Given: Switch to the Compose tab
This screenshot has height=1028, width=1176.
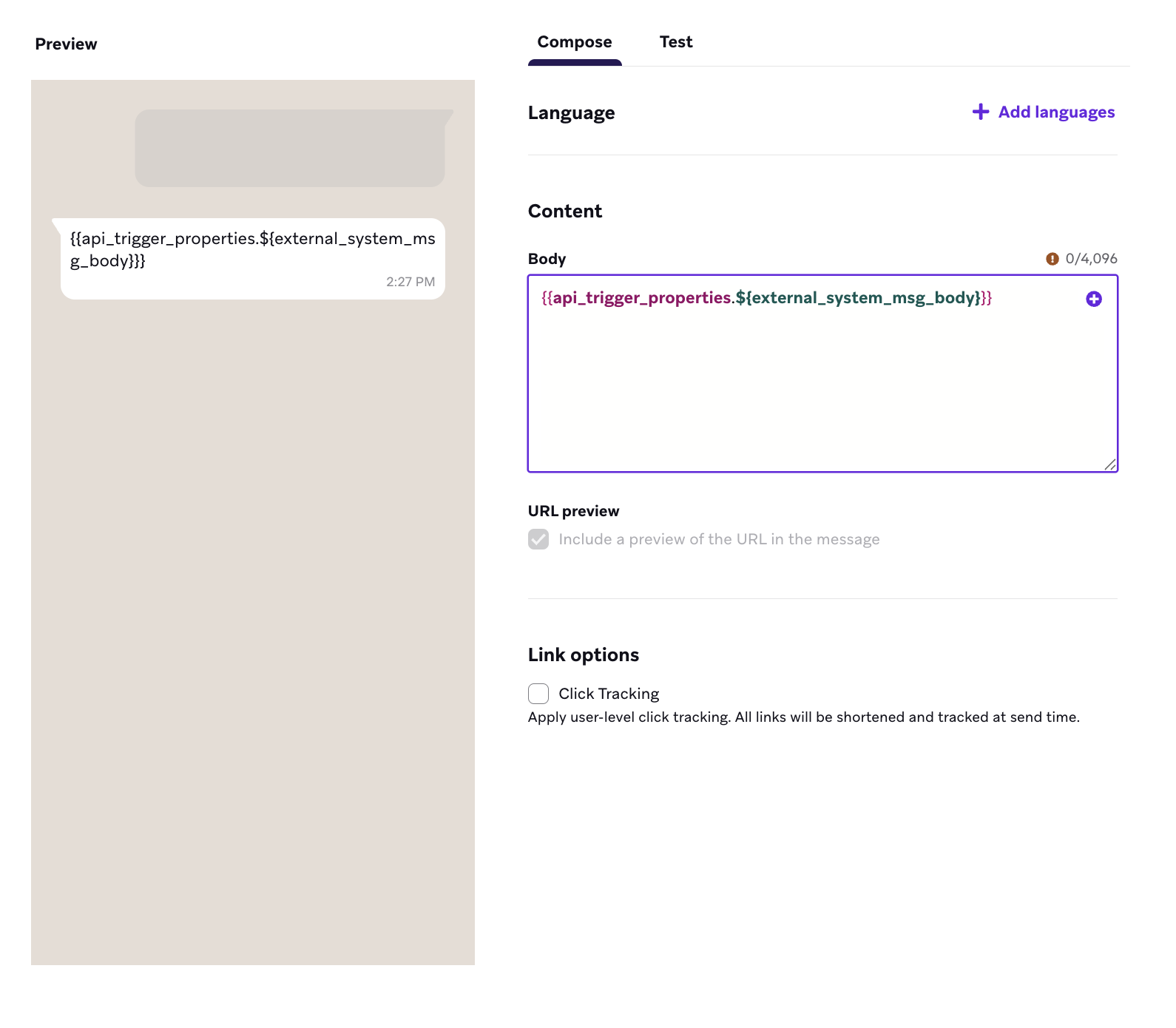Looking at the screenshot, I should click(575, 42).
